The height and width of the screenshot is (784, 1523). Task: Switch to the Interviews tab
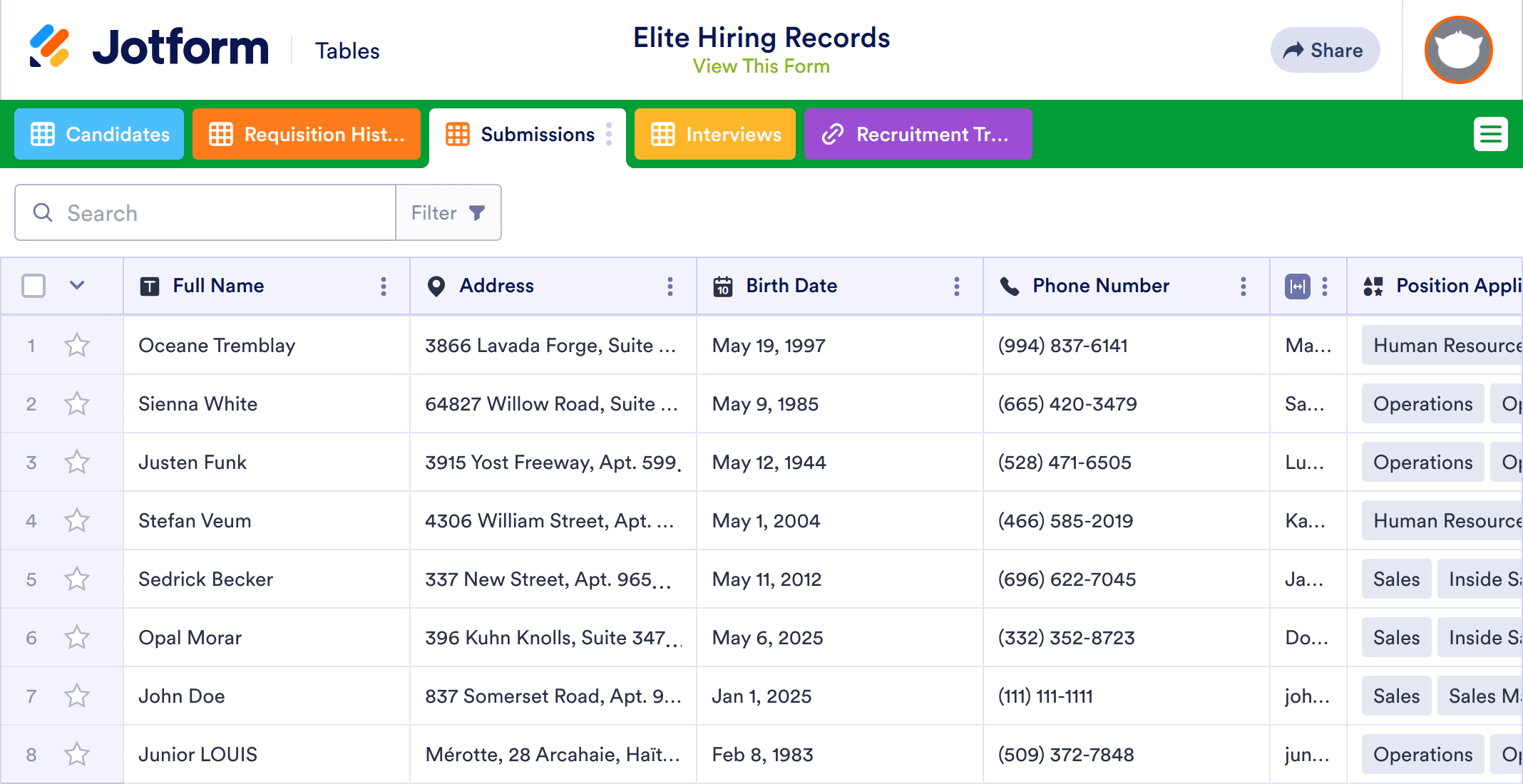click(x=715, y=134)
